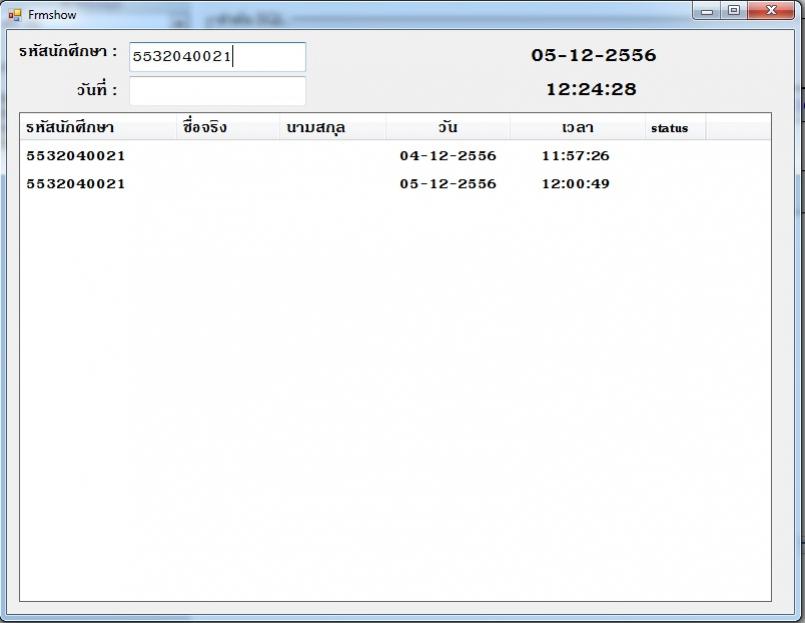This screenshot has height=623, width=805.
Task: Click the Frmshow window title icon
Action: (15, 15)
